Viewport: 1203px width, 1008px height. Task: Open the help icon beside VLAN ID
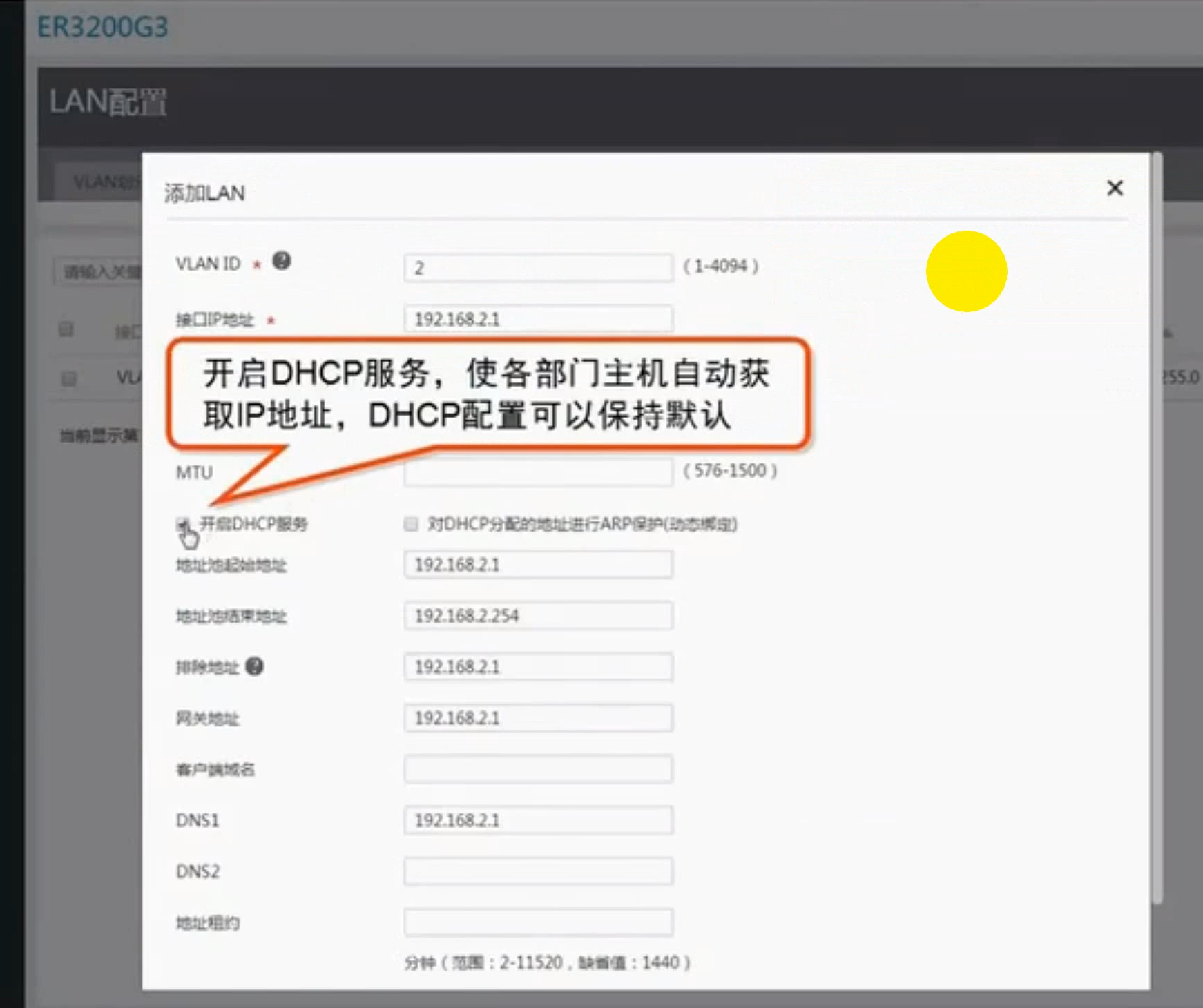[x=282, y=261]
